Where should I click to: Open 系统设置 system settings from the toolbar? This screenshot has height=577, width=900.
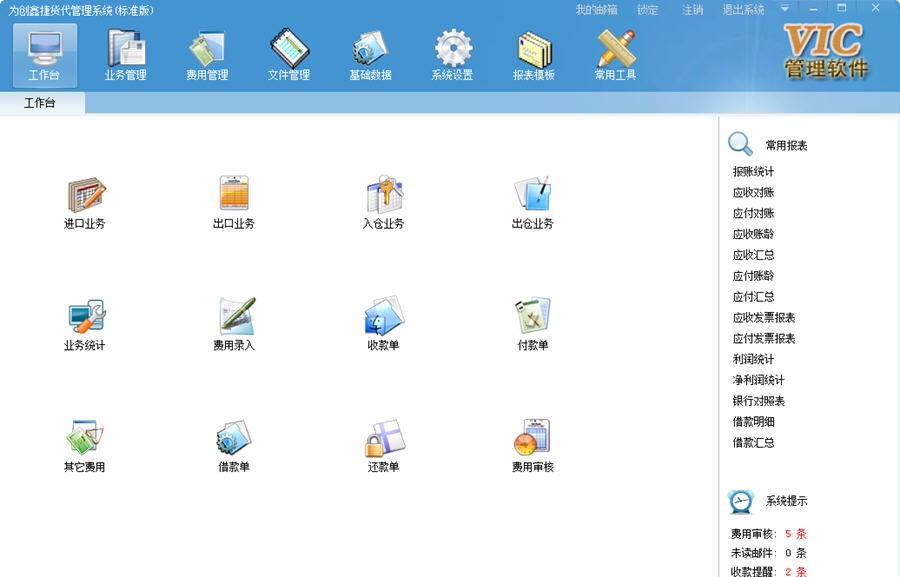pyautogui.click(x=453, y=55)
